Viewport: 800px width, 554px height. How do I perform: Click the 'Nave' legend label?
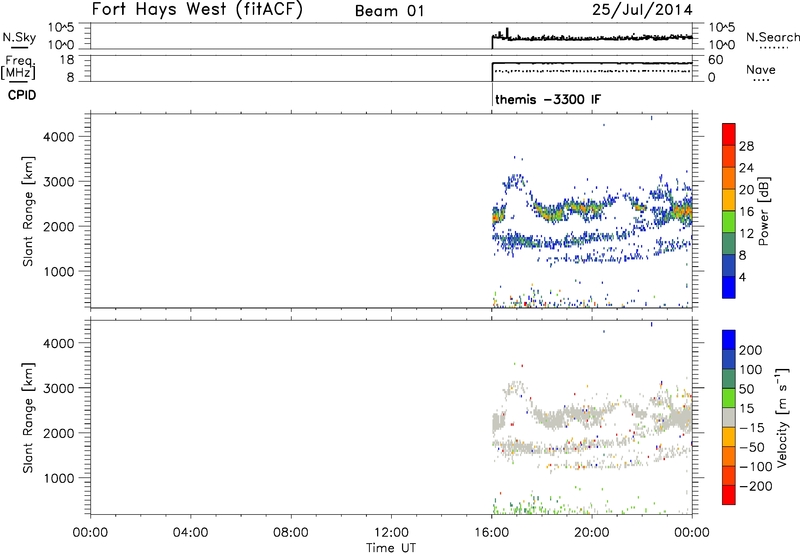(x=760, y=69)
